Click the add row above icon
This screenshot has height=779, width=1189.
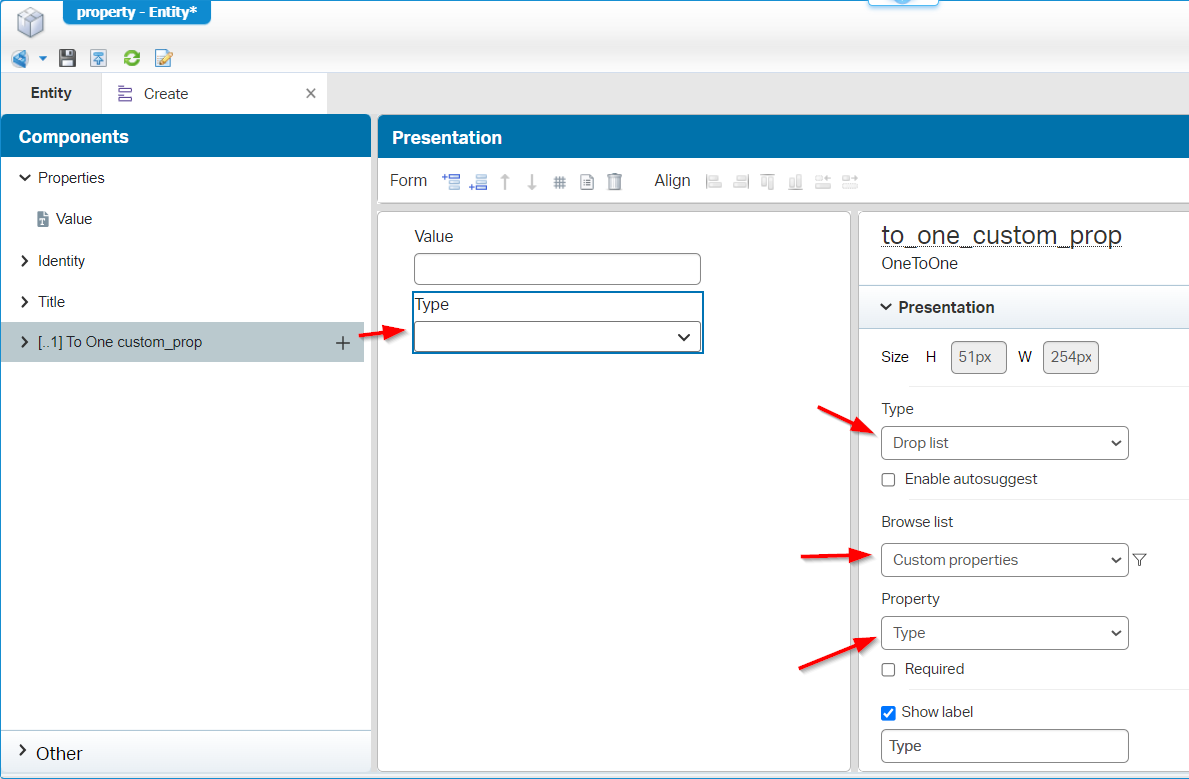coord(451,181)
